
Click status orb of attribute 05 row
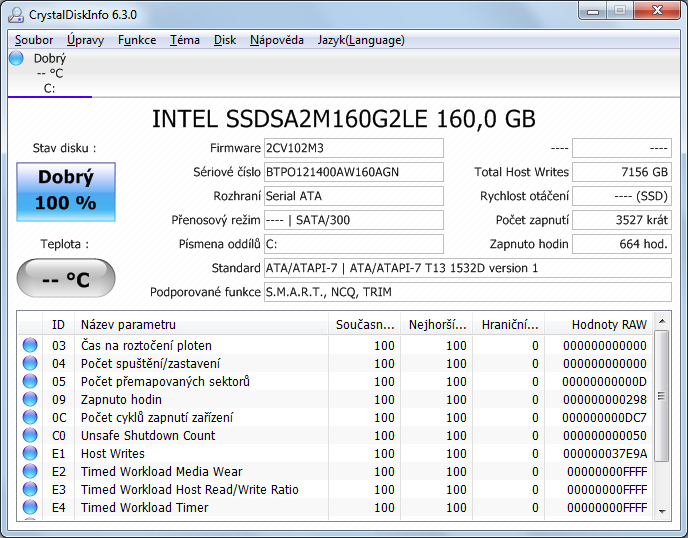click(30, 382)
